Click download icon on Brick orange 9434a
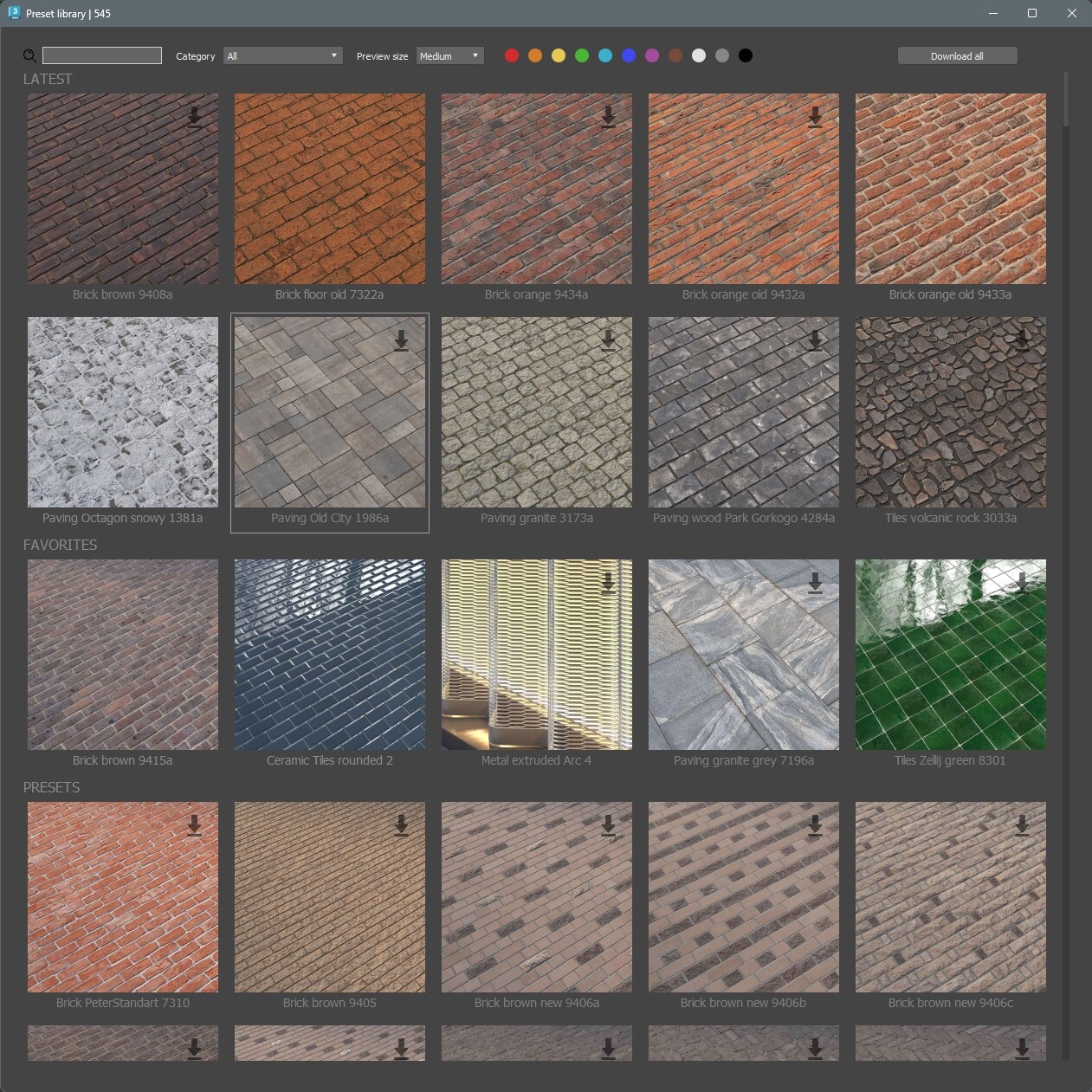Image resolution: width=1092 pixels, height=1092 pixels. (609, 117)
